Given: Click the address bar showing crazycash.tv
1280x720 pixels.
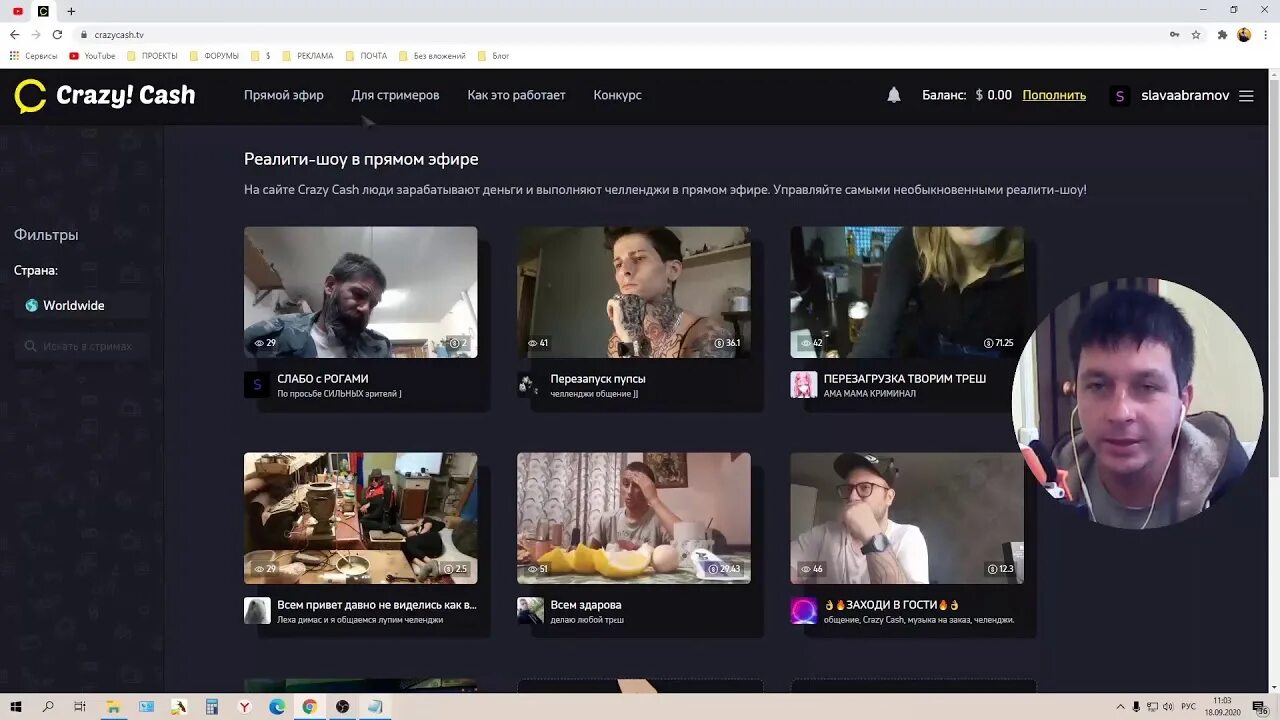Looking at the screenshot, I should [x=620, y=34].
